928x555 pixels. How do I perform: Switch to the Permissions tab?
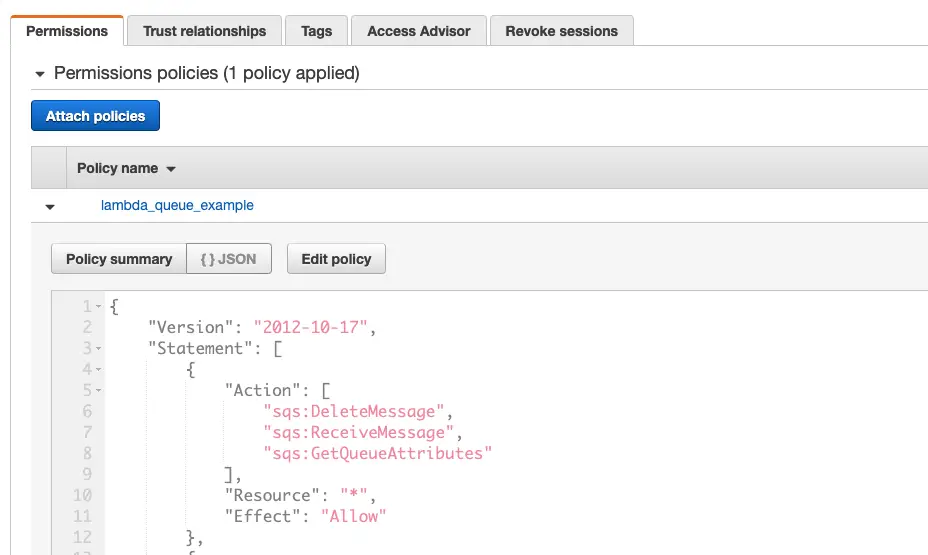(67, 31)
